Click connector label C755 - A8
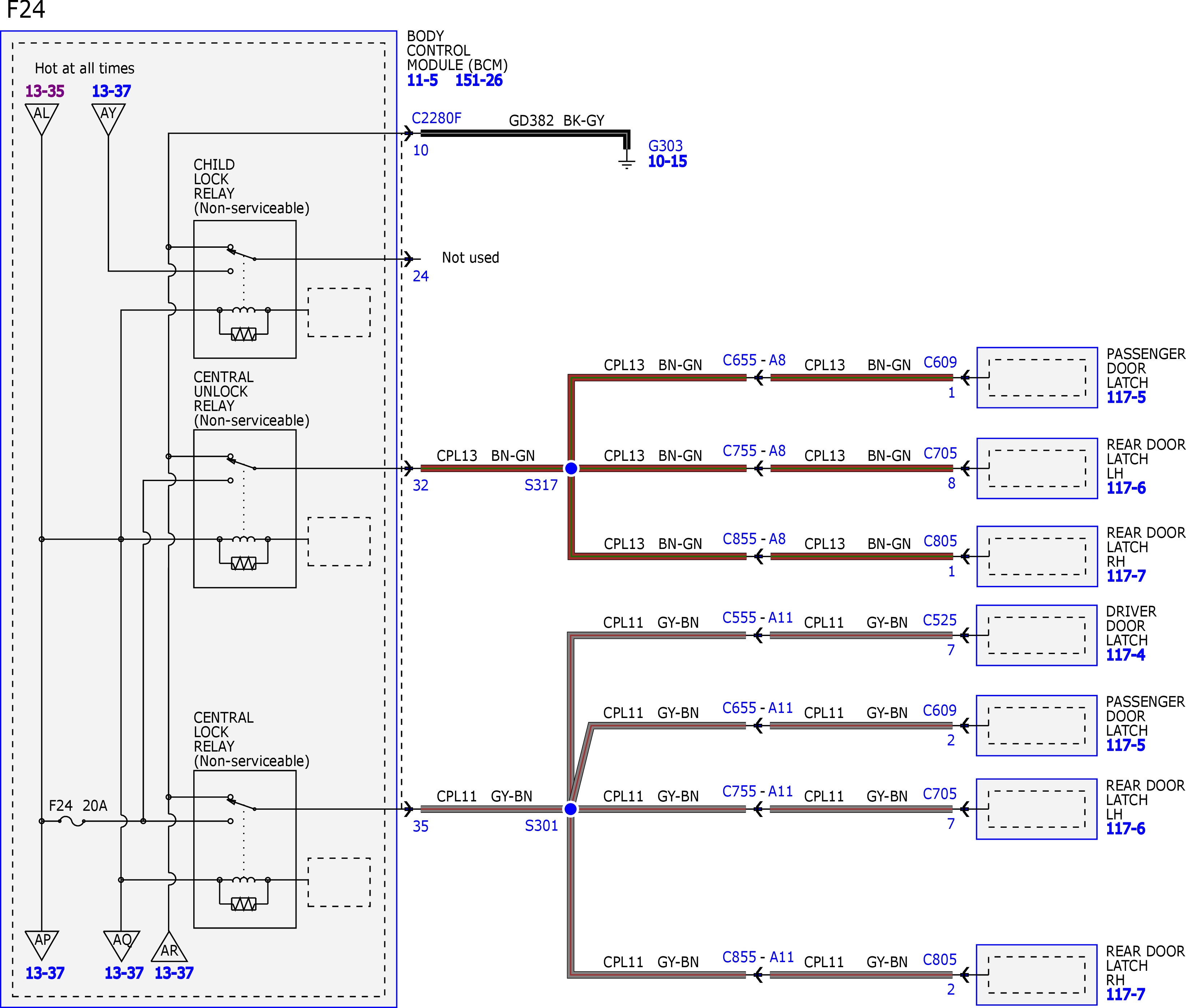This screenshot has width=1186, height=1008. [x=754, y=451]
